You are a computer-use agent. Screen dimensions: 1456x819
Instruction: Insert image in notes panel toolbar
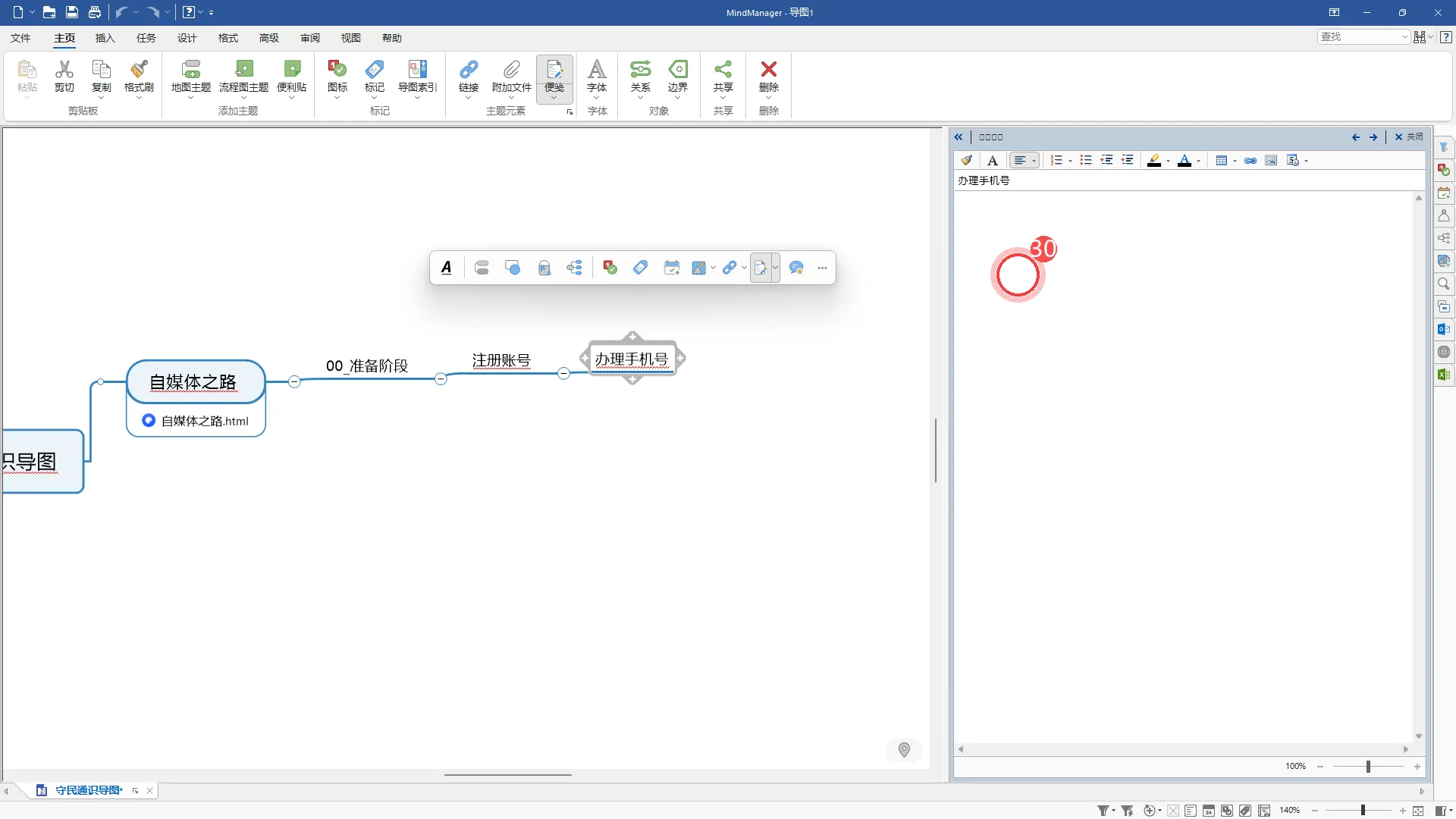(x=1272, y=160)
